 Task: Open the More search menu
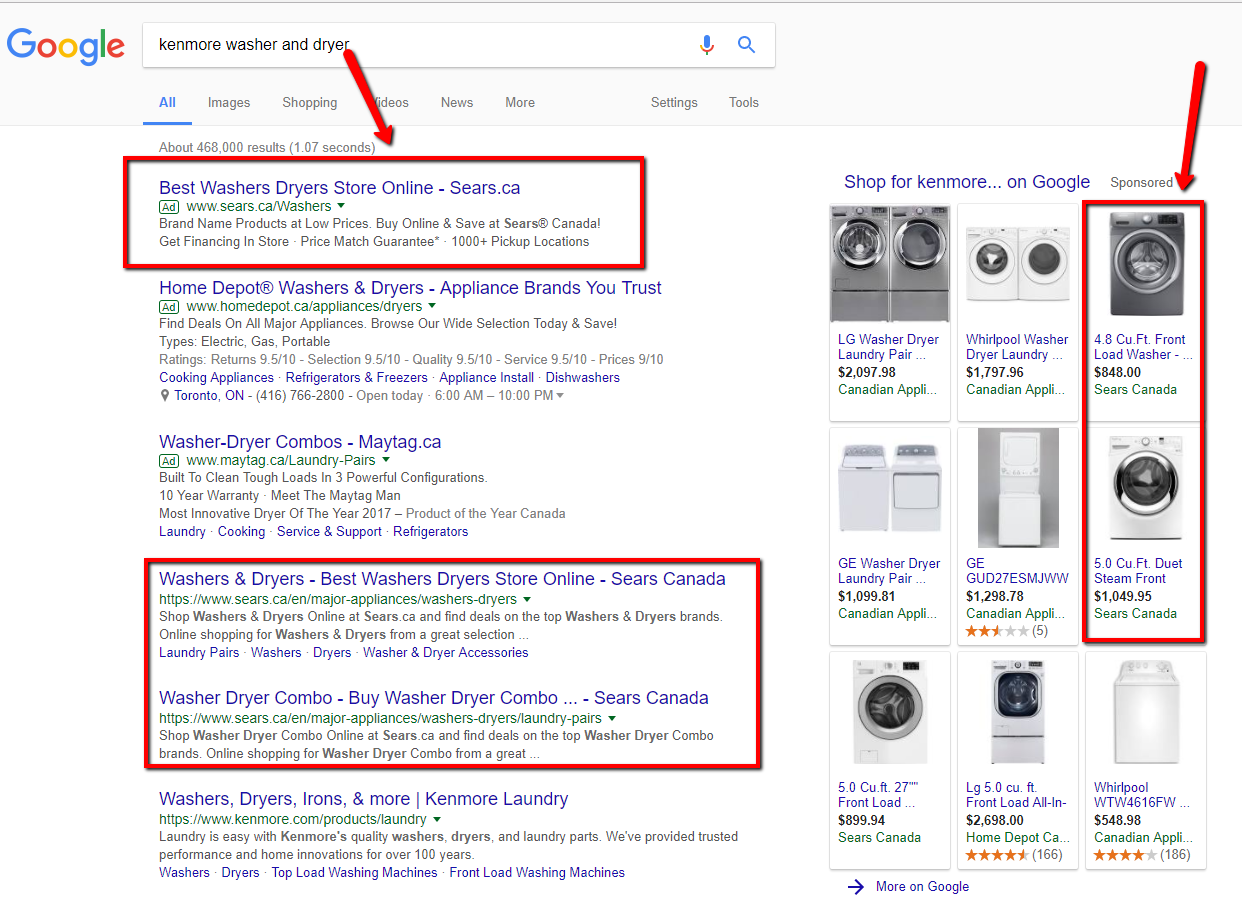tap(520, 103)
